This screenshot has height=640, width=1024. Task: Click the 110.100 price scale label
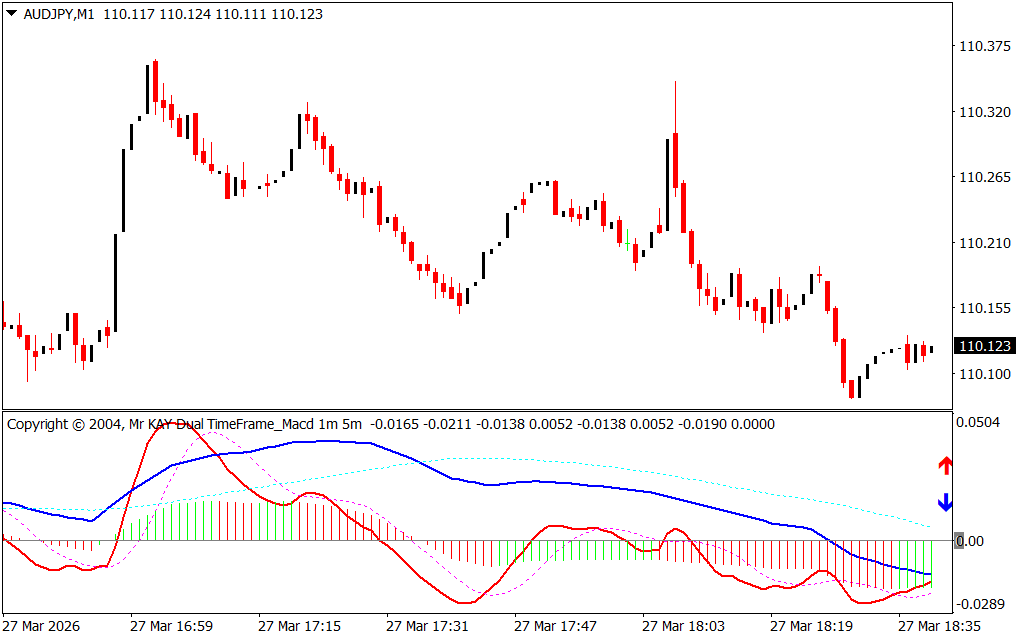pos(984,374)
